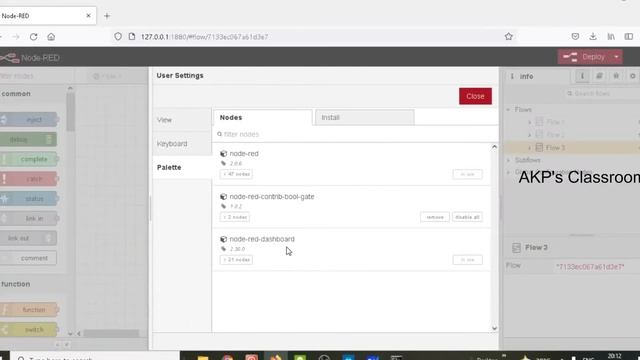The image size is (640, 360).
Task: Close the Node-RED browser tab
Action: (x=88, y=16)
